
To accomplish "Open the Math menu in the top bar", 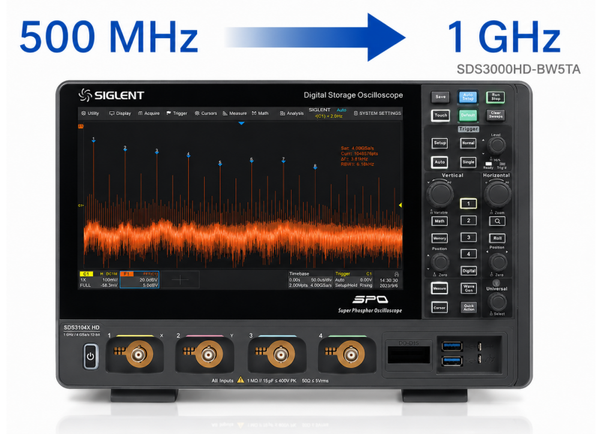I will click(x=260, y=113).
